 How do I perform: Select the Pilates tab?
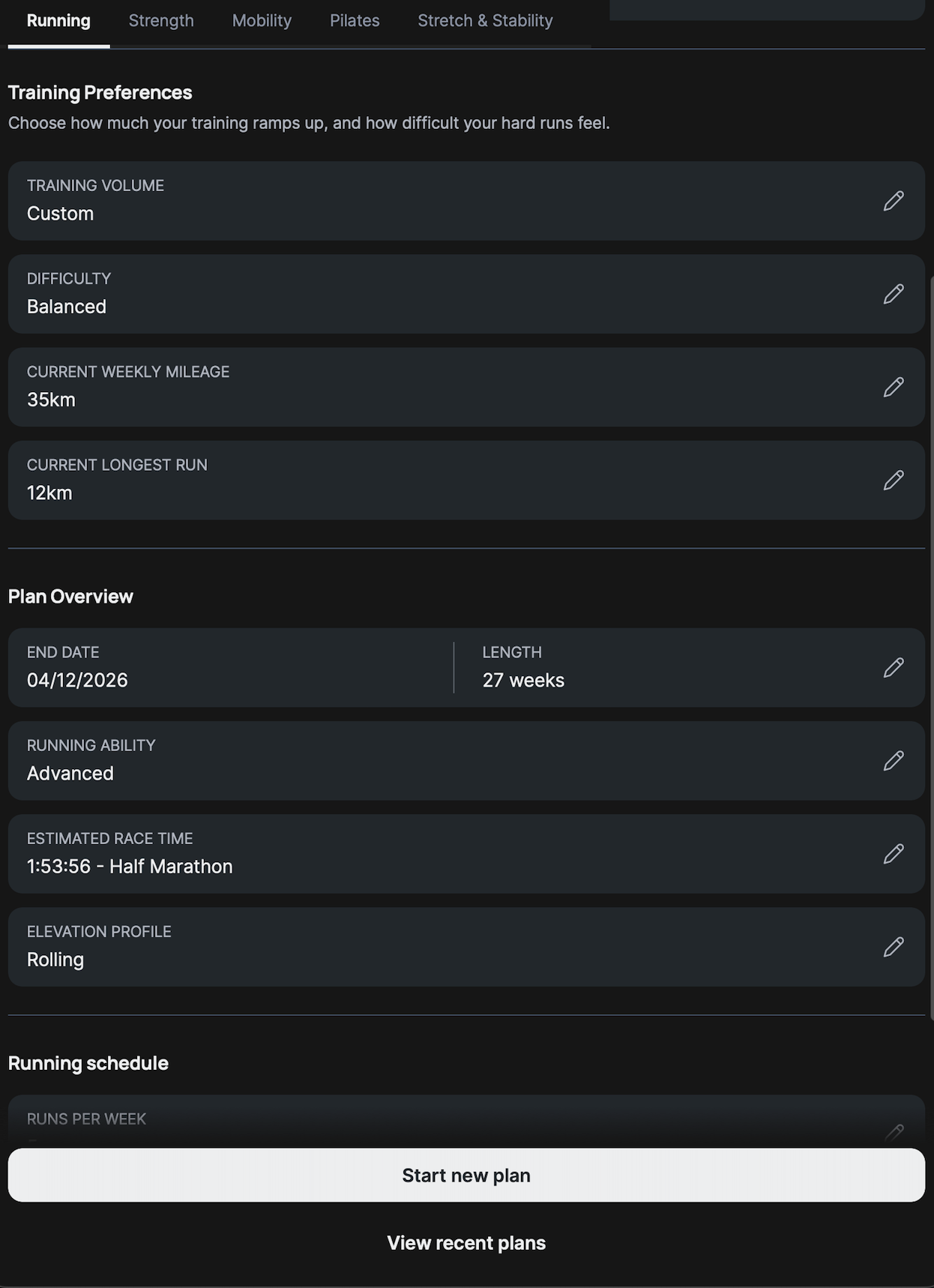point(355,21)
